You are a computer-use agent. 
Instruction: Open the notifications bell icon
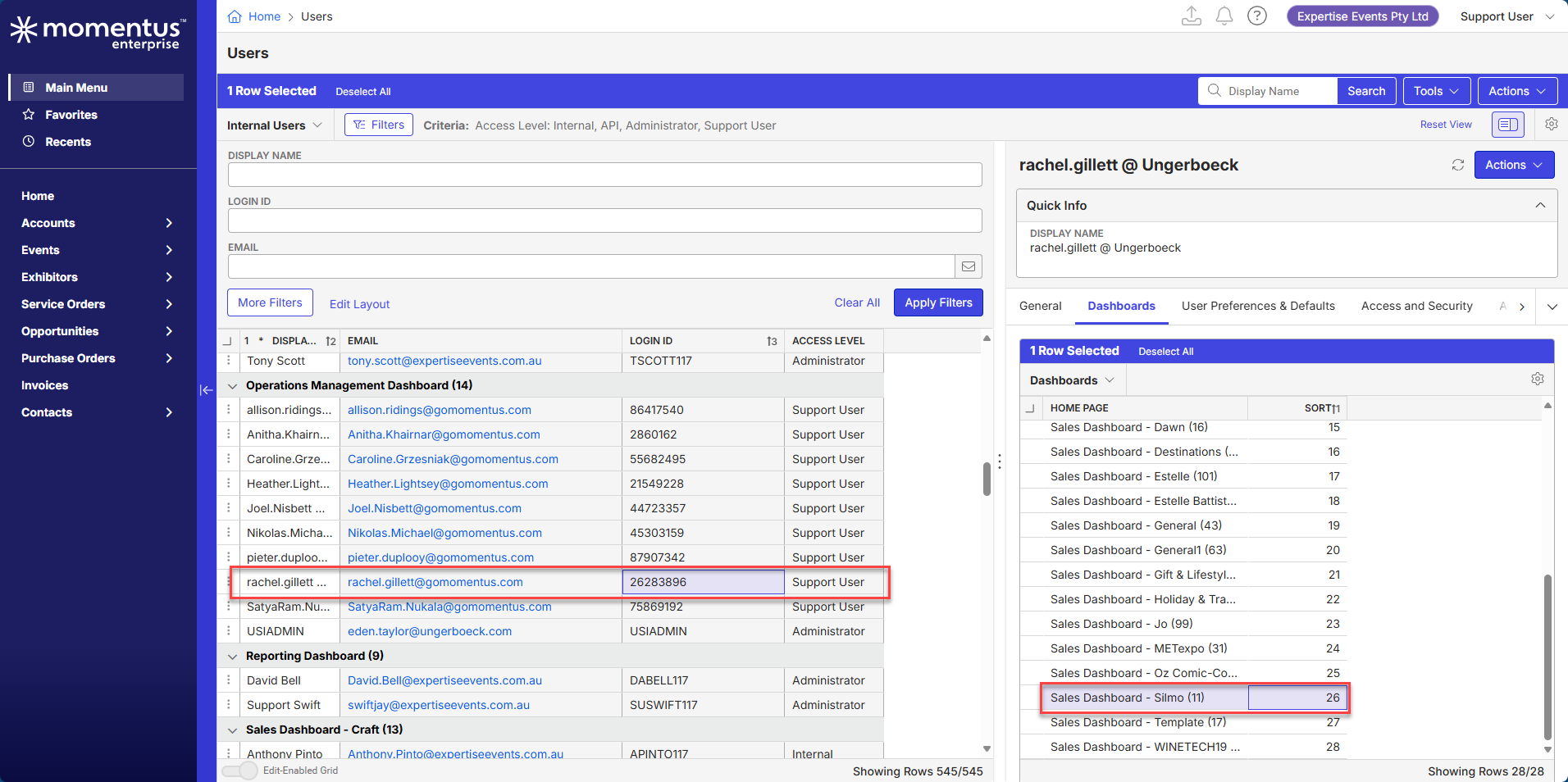coord(1224,16)
